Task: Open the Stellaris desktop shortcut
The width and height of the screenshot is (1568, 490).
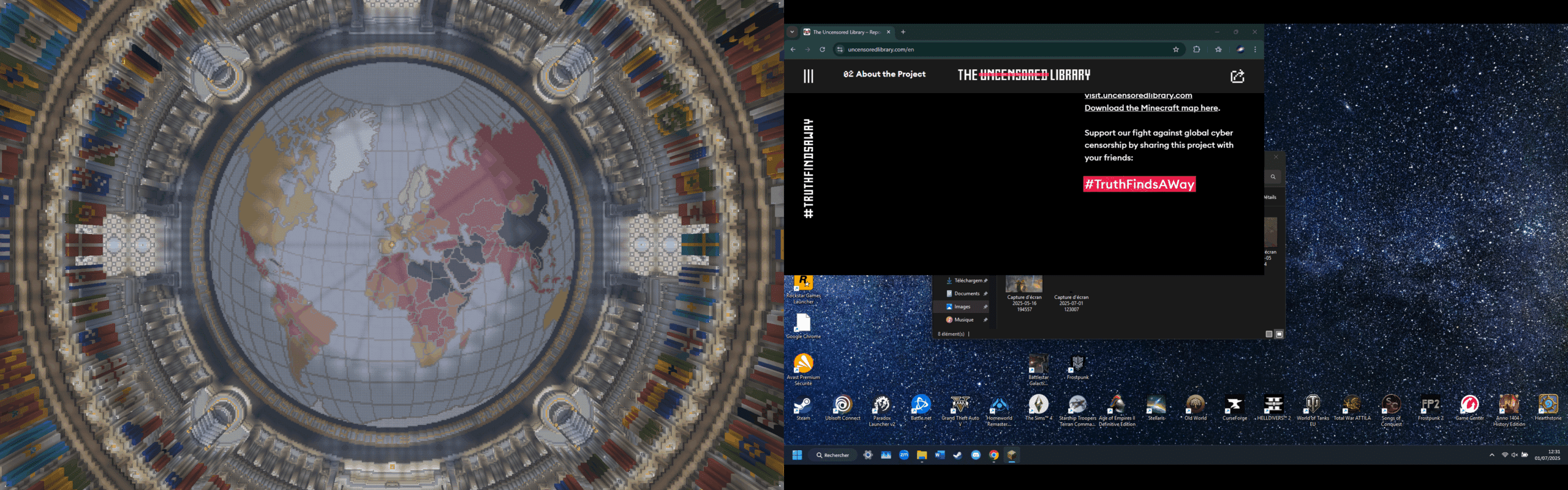Action: 1156,407
